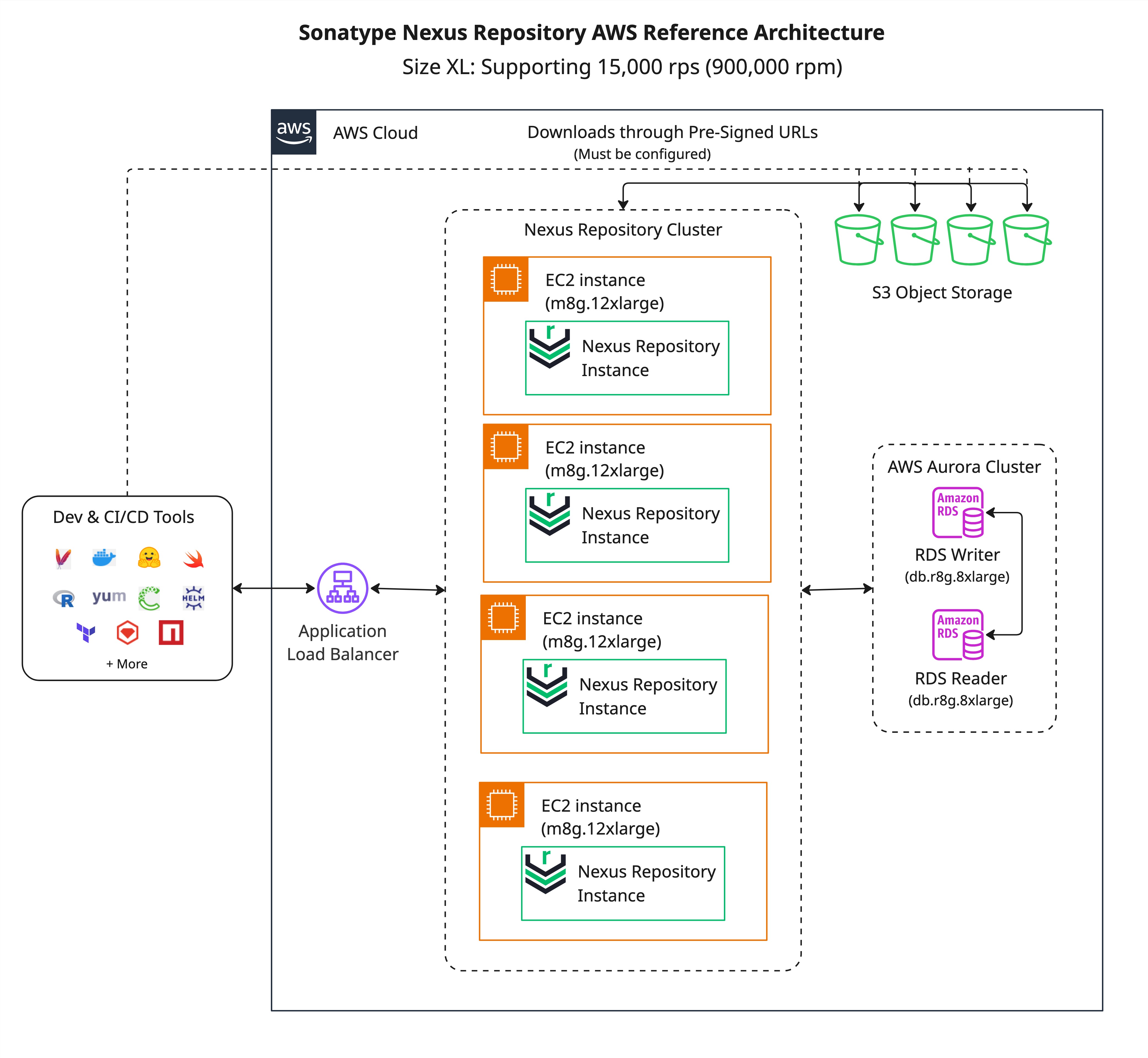Click the Helm logo icon
The width and height of the screenshot is (1148, 1058).
click(x=193, y=598)
